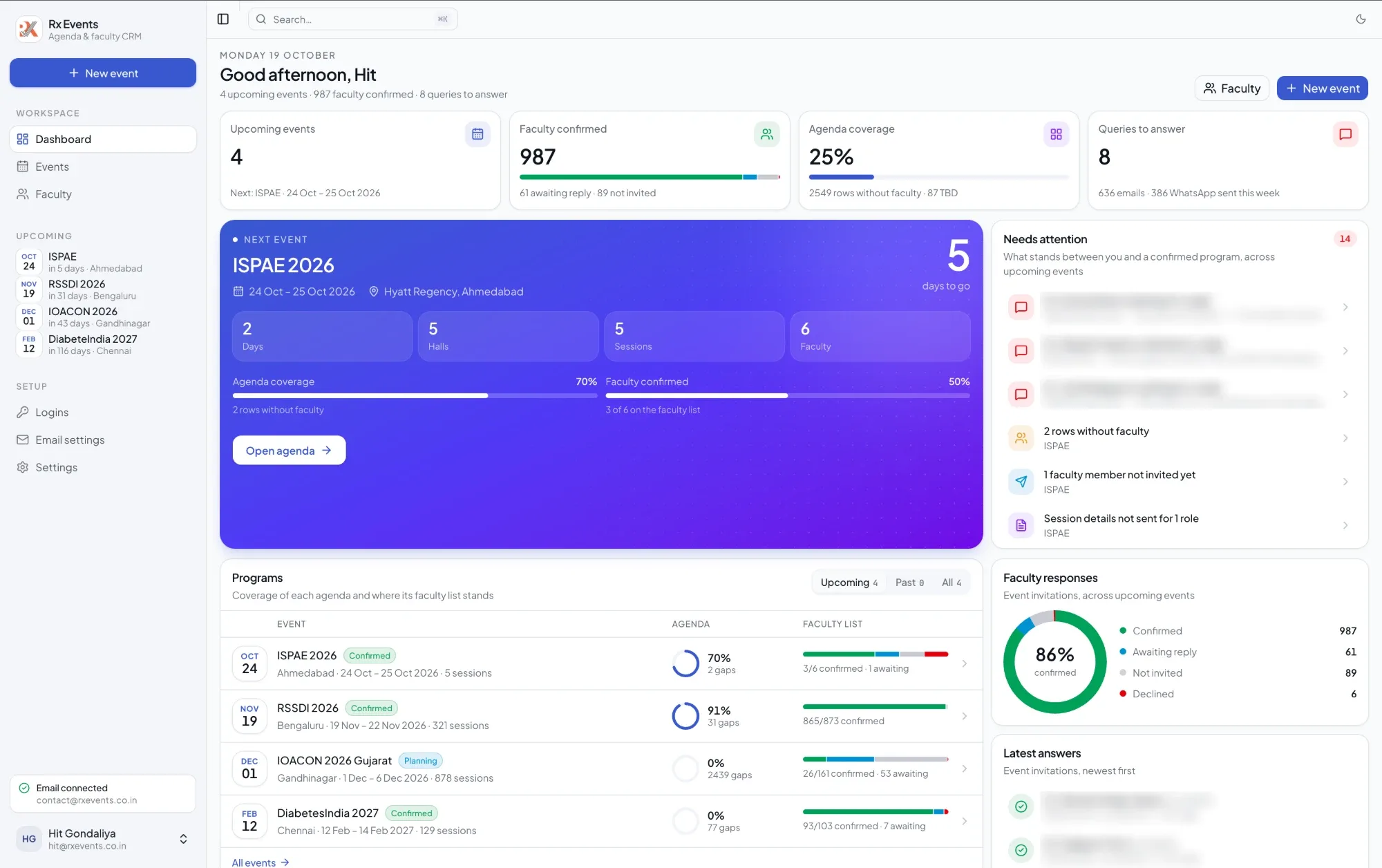Image resolution: width=1382 pixels, height=868 pixels.
Task: Open the Hit Gondaliya account switcher chevron
Action: click(x=183, y=839)
